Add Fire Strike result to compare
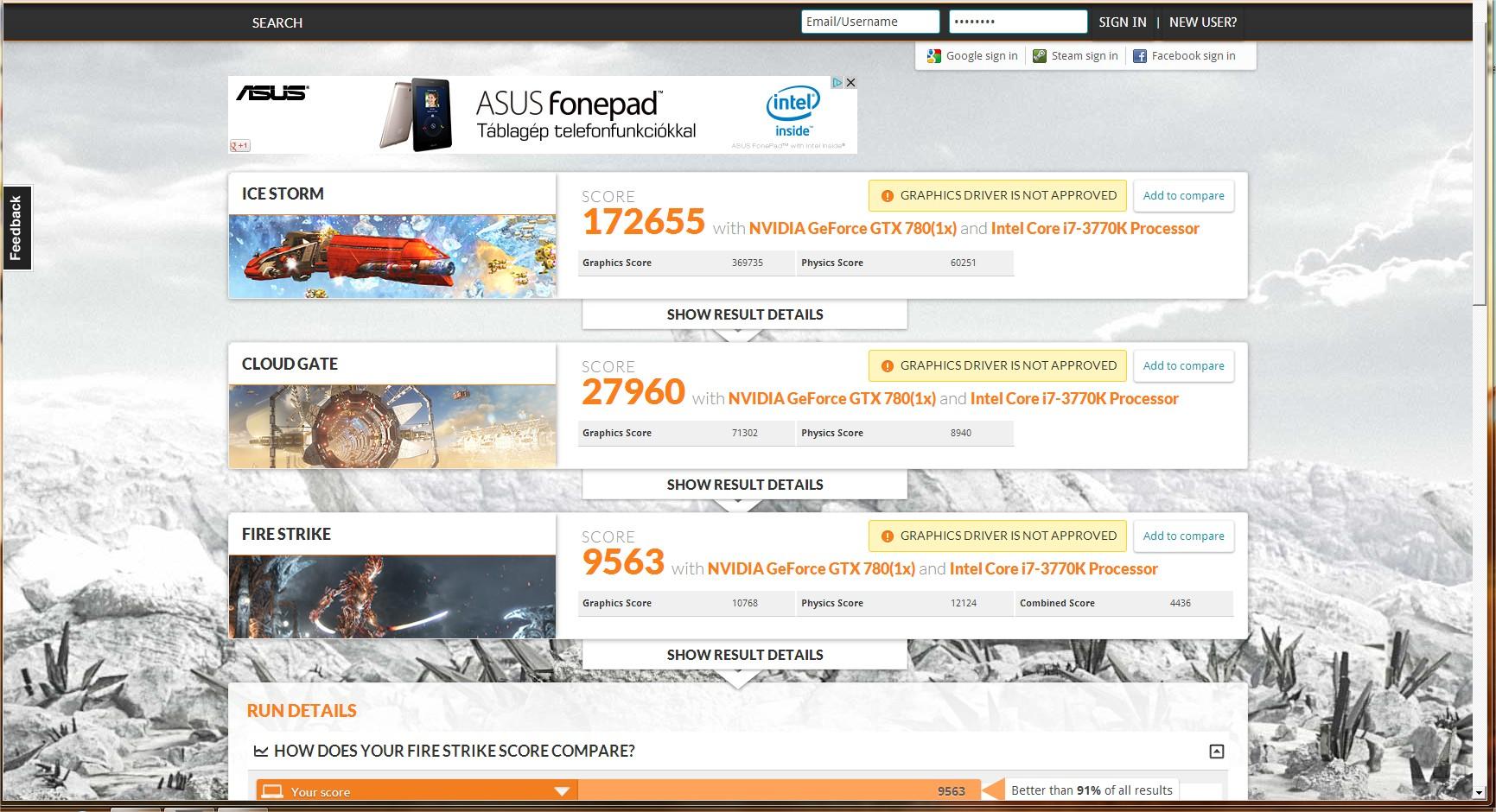 pyautogui.click(x=1183, y=536)
